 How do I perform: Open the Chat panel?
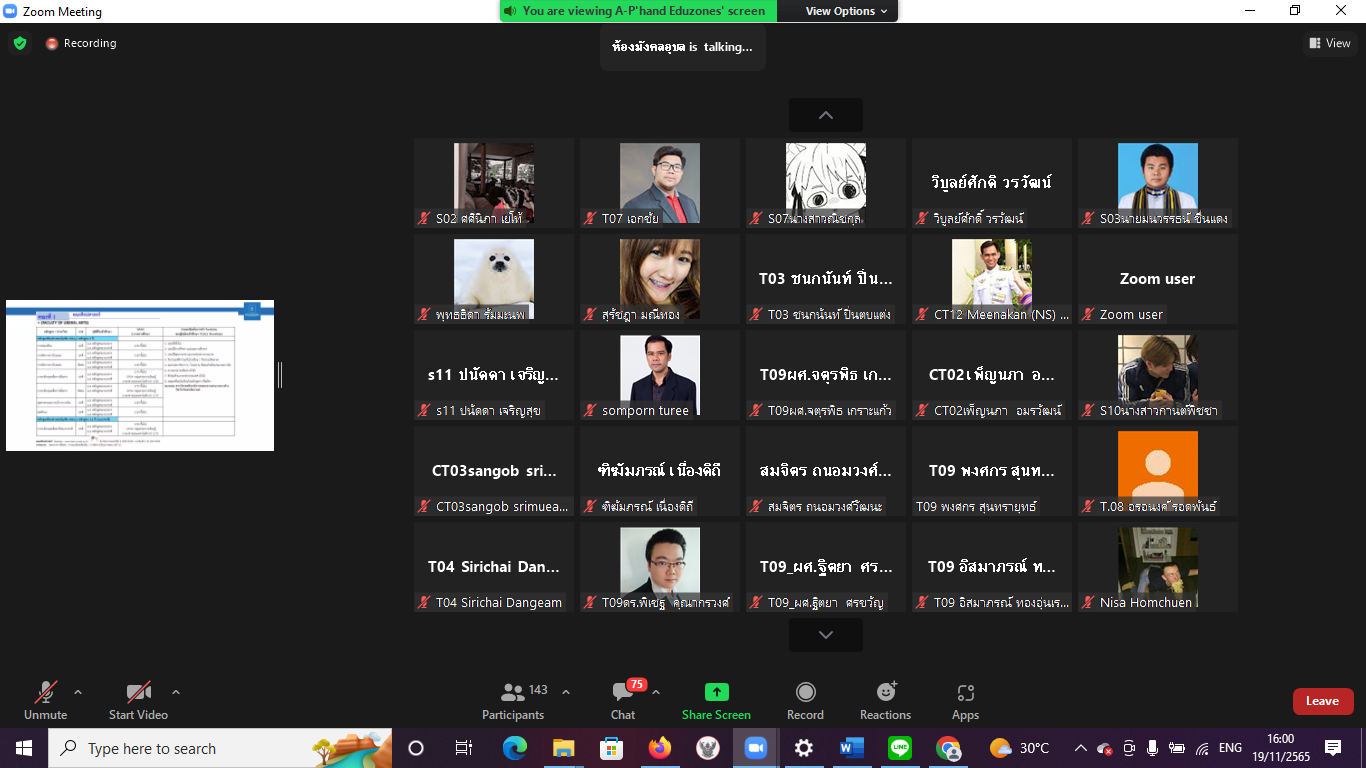coord(623,699)
